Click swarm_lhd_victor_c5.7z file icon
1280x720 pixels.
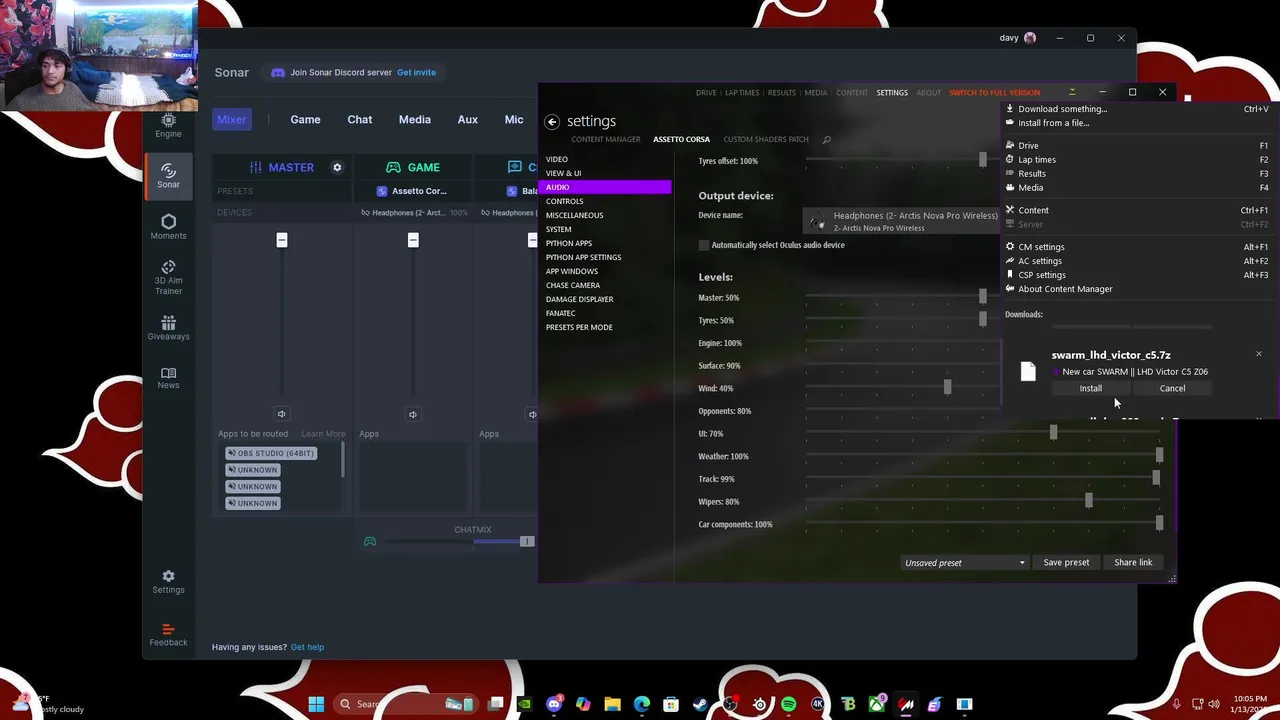[1028, 371]
